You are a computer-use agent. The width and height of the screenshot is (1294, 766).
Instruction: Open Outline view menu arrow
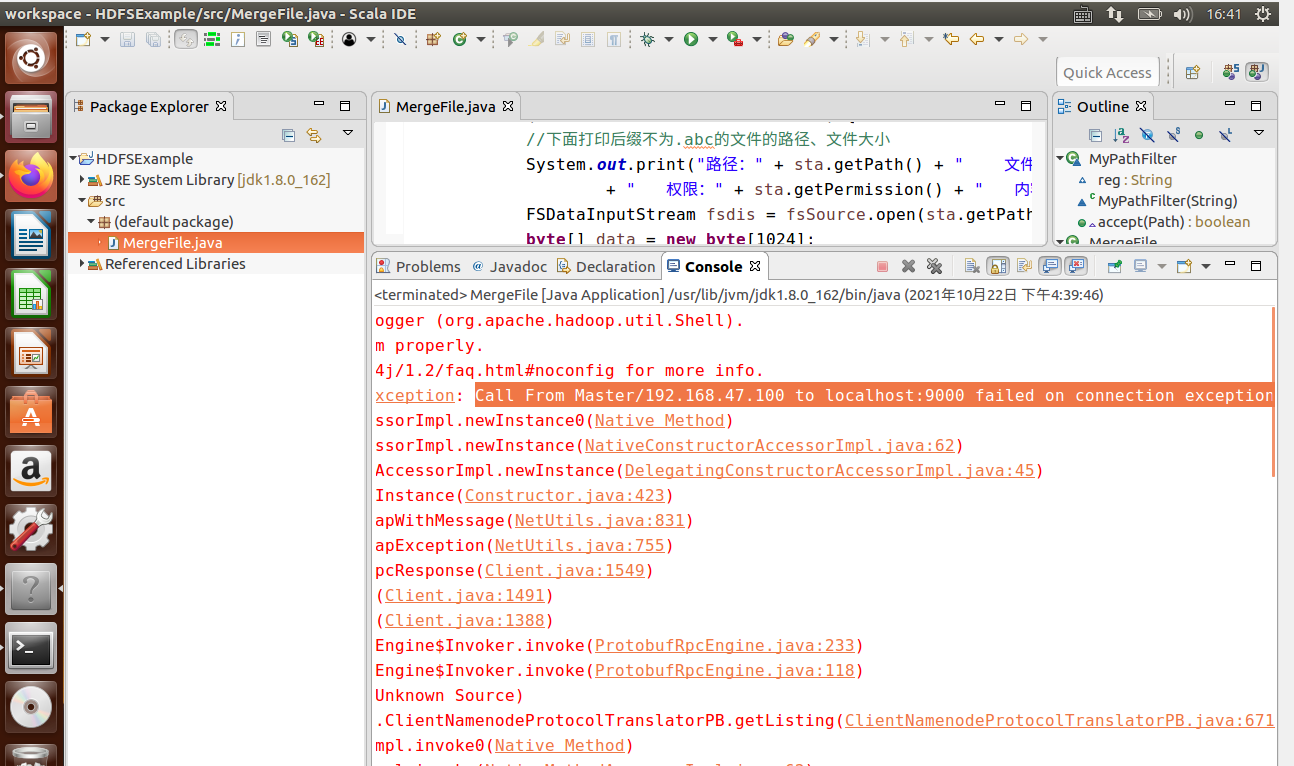point(1258,133)
